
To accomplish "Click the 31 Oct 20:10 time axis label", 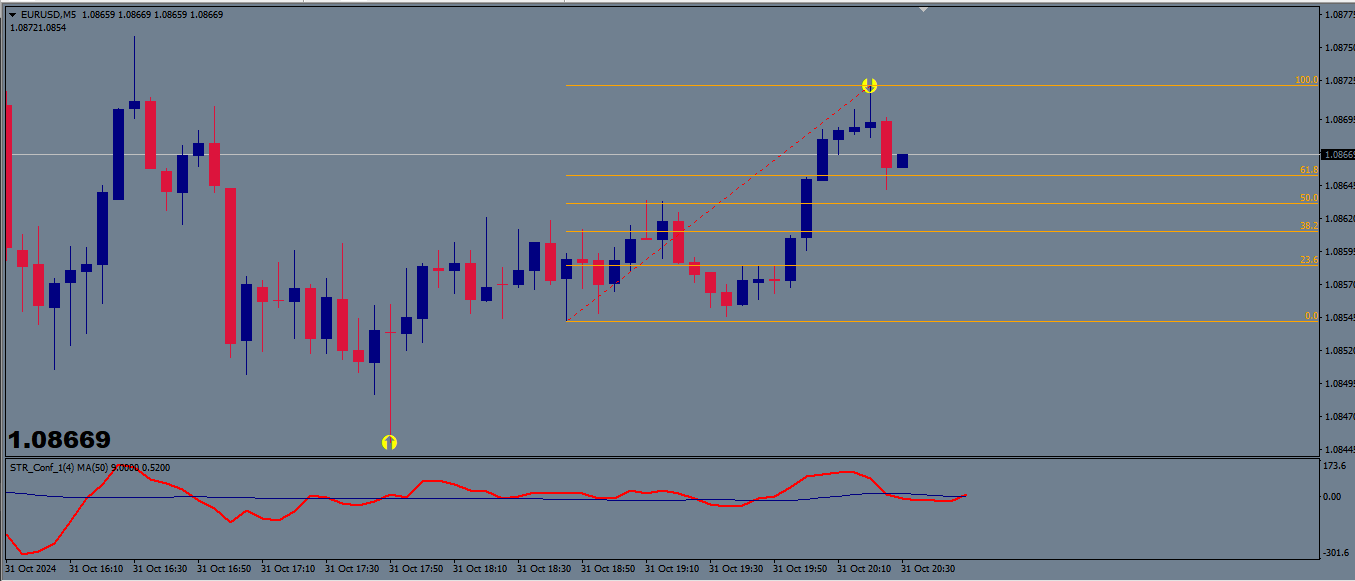I will (x=864, y=569).
